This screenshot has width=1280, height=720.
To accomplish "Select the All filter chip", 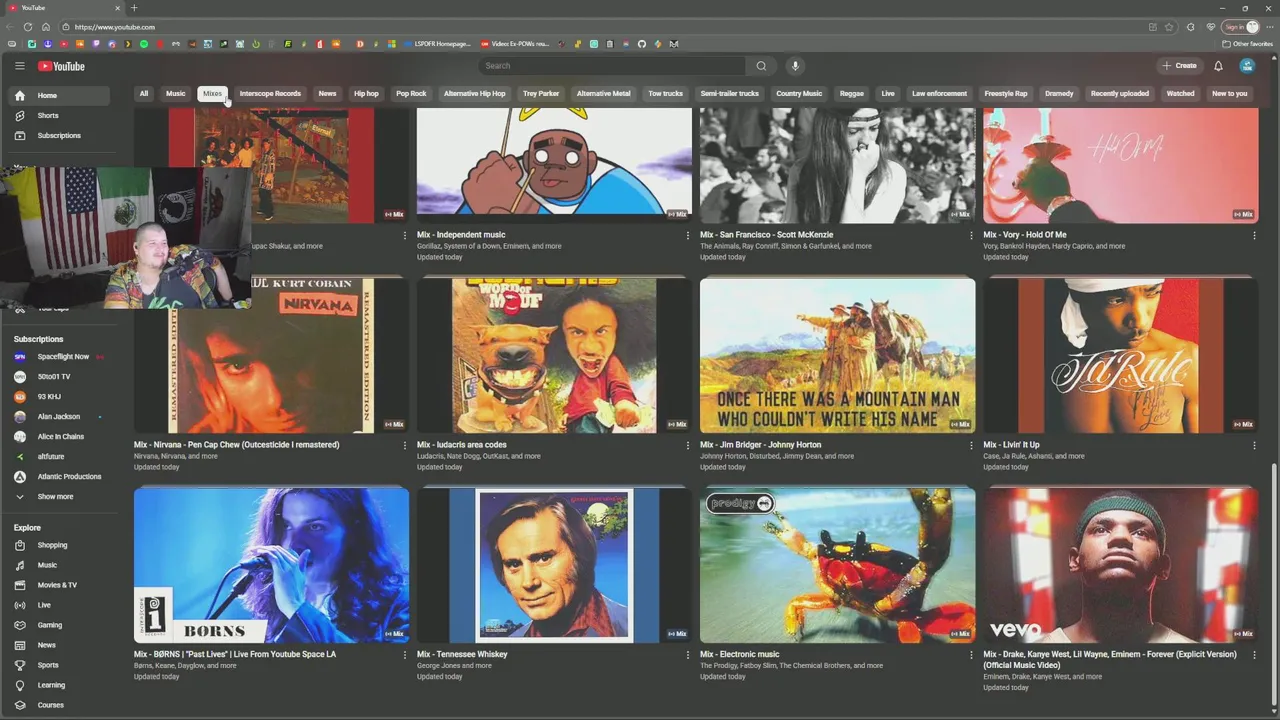I will pos(144,94).
